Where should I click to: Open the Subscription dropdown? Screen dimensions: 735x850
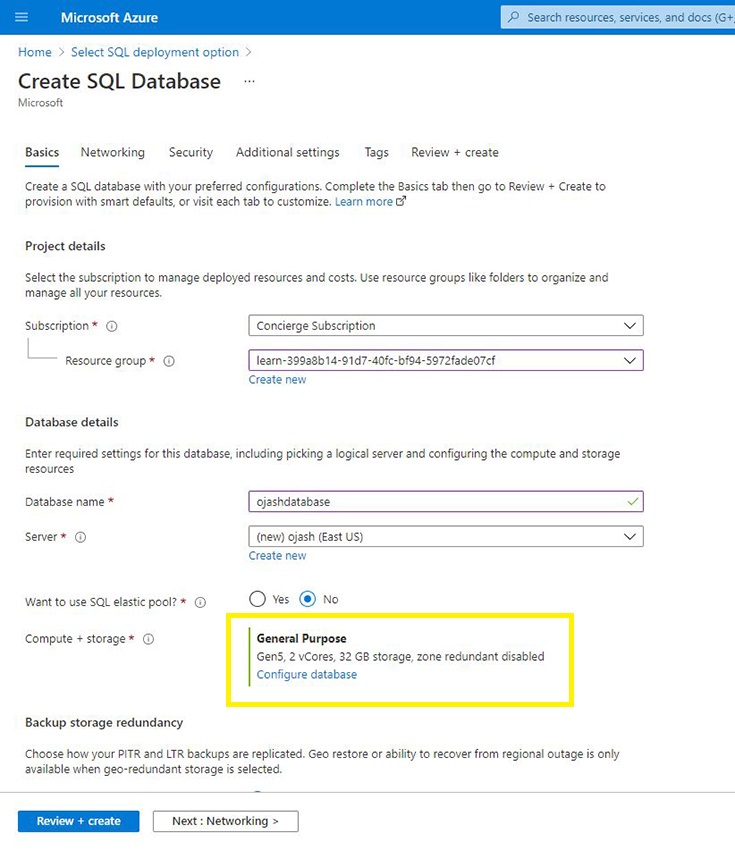click(630, 325)
